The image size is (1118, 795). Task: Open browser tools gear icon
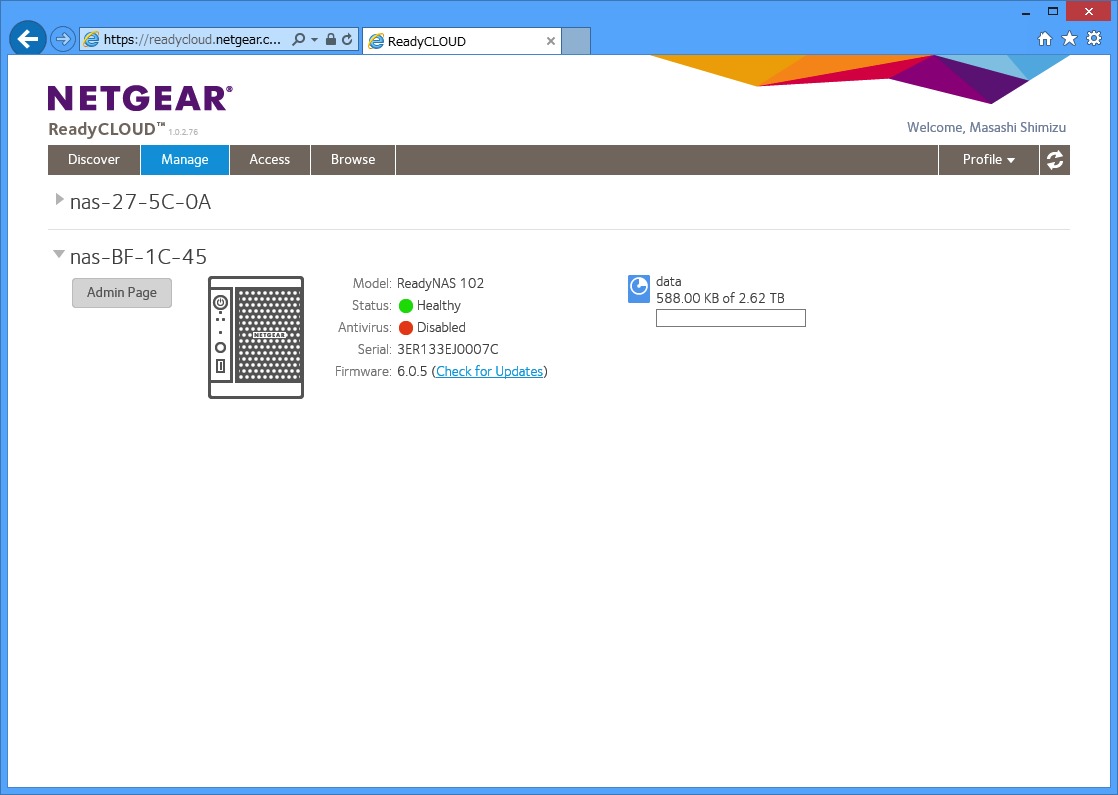1094,40
